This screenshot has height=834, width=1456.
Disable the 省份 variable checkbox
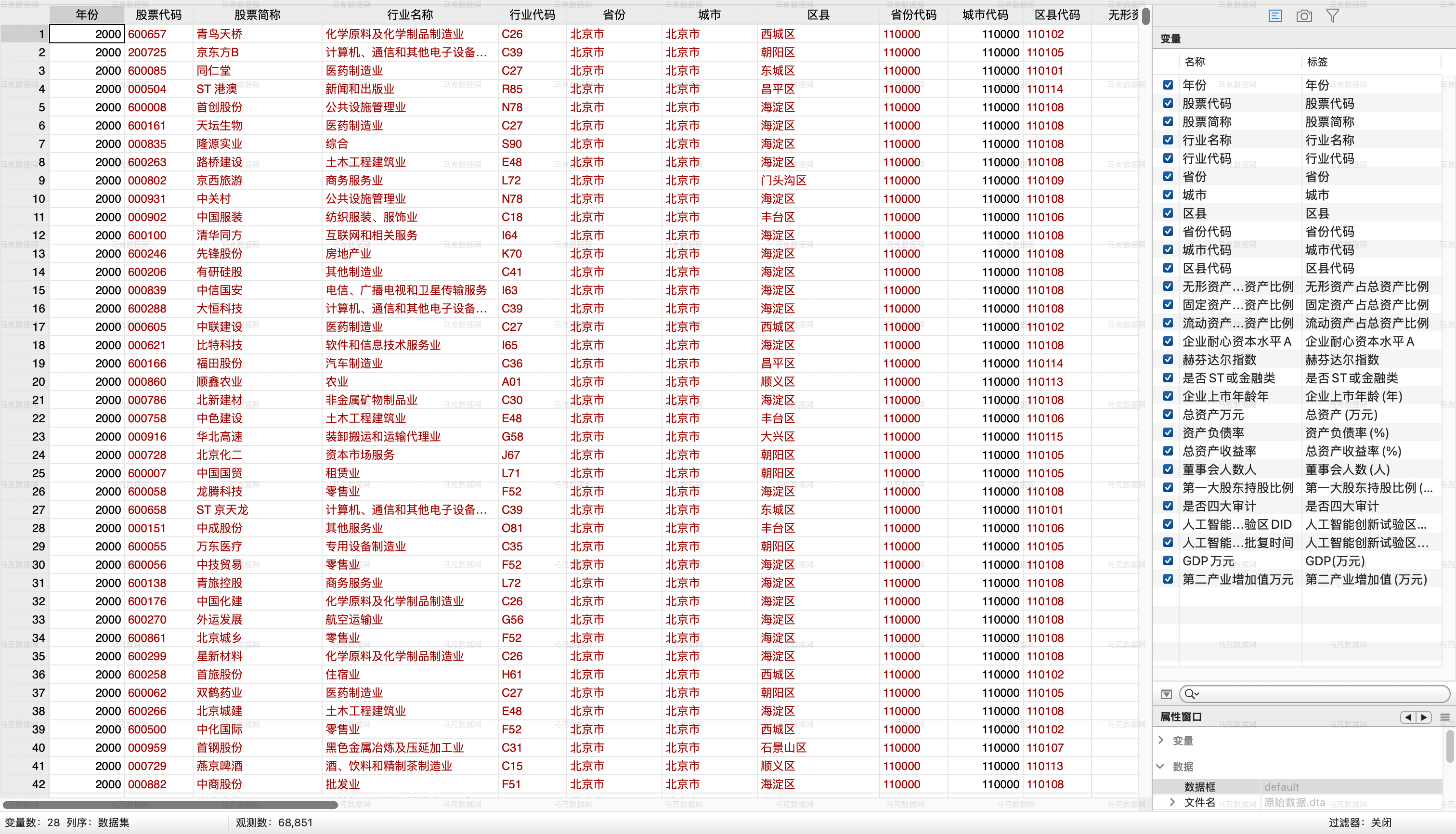1169,176
